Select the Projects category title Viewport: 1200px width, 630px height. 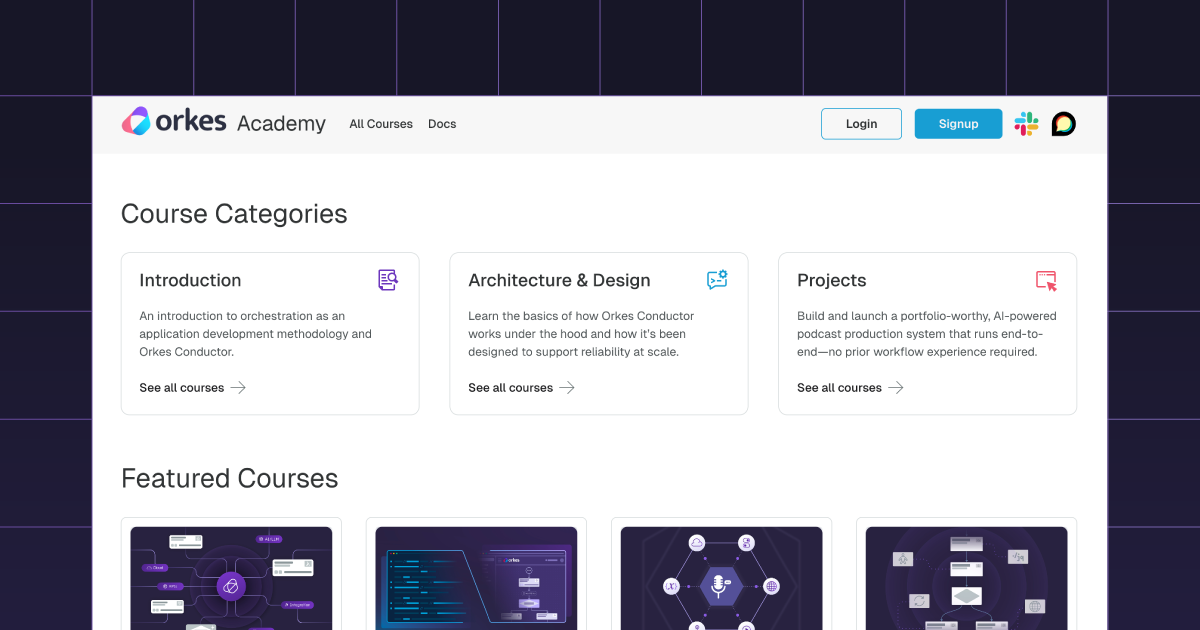coord(831,281)
